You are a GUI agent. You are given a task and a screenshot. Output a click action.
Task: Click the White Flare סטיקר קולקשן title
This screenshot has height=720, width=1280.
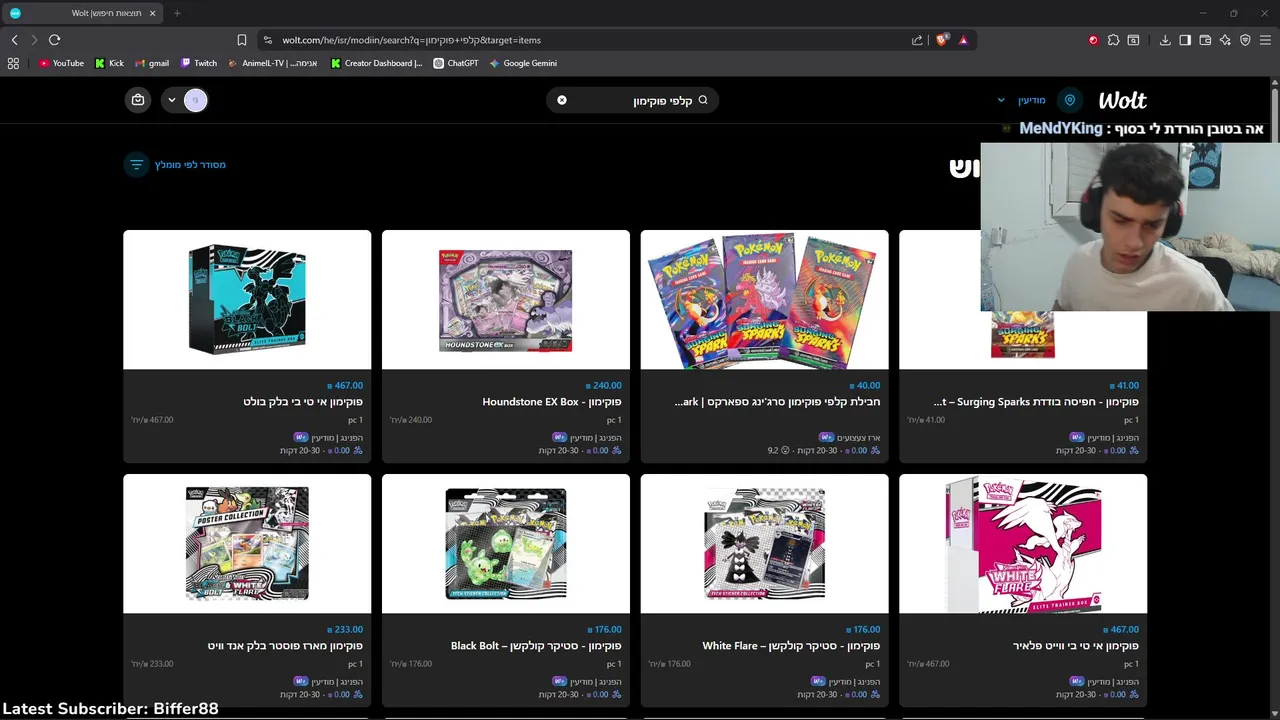tap(791, 646)
